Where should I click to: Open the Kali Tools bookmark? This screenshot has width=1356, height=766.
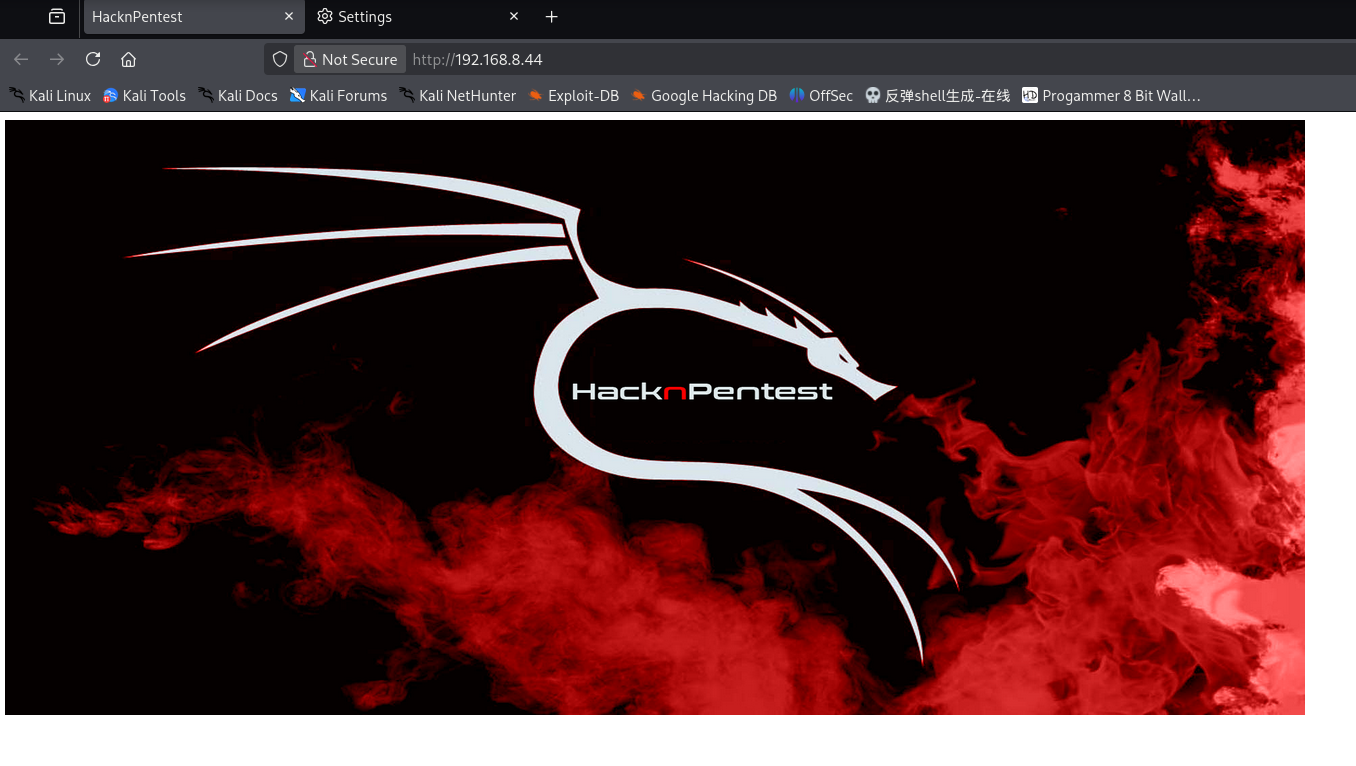tap(145, 96)
